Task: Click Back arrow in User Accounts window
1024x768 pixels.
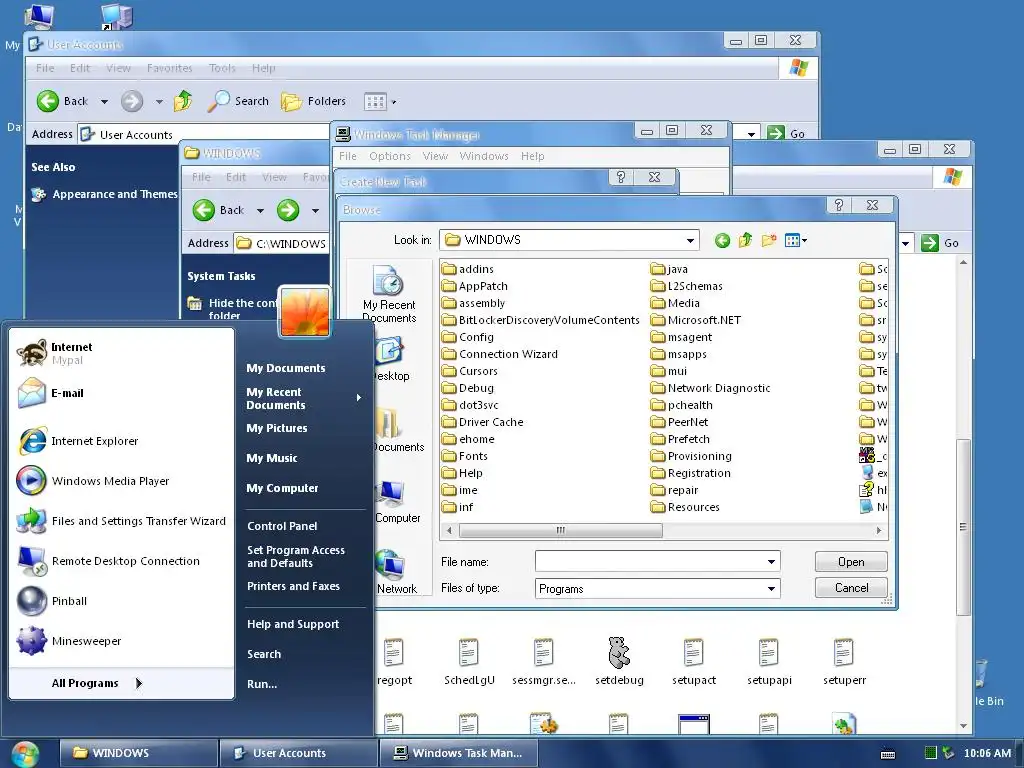Action: point(48,101)
